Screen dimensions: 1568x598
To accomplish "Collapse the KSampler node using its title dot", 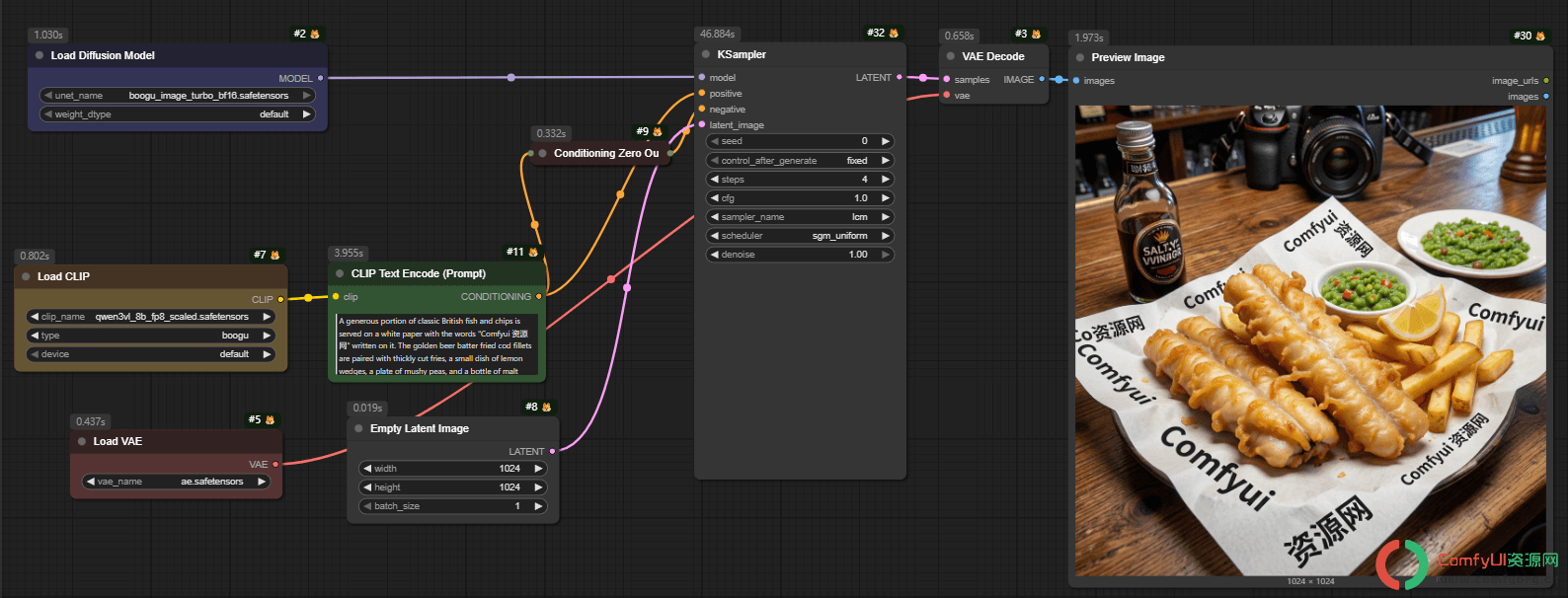I will coord(706,55).
